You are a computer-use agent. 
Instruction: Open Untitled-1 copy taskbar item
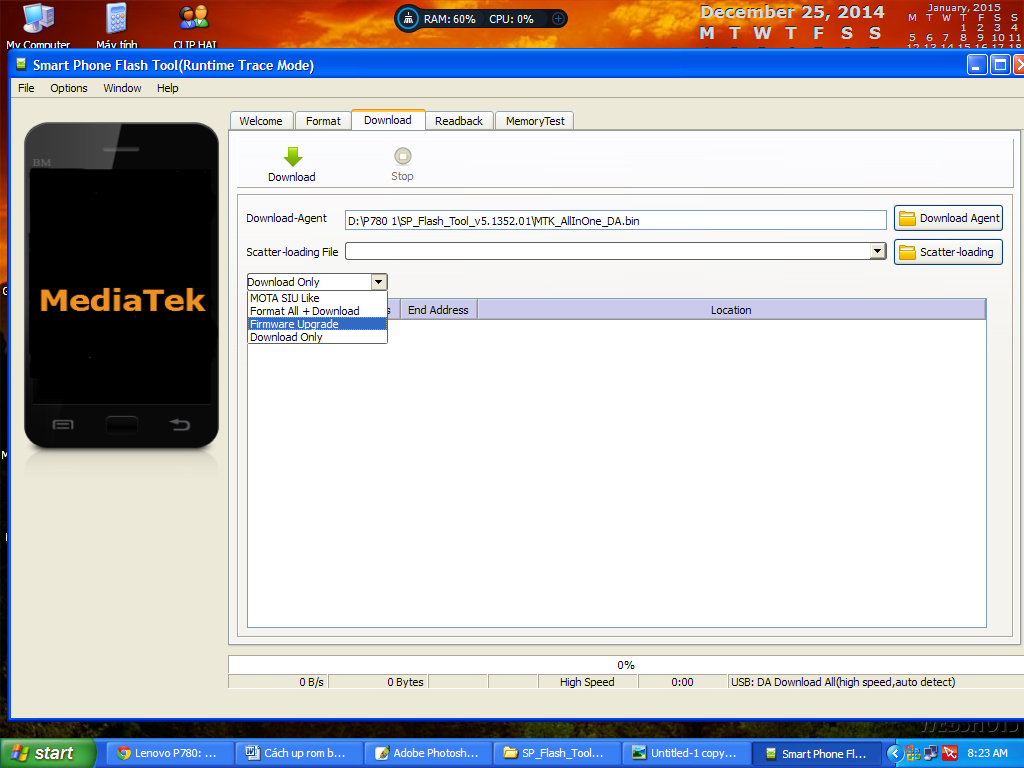[686, 754]
